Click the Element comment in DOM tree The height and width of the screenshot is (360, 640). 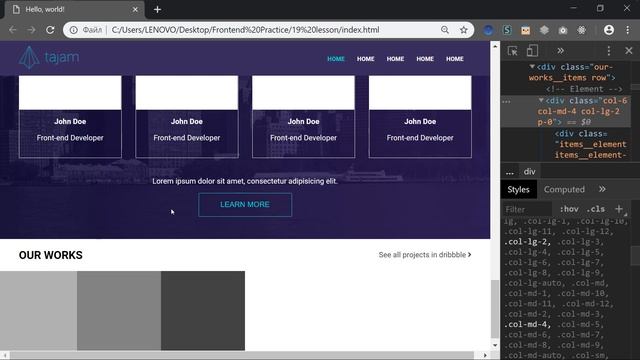coord(584,89)
